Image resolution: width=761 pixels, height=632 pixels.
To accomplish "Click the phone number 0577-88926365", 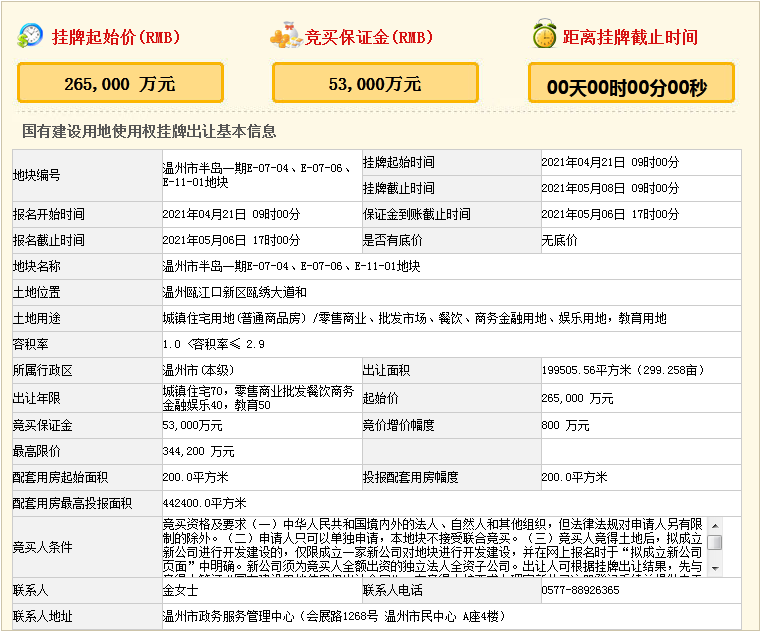I will 580,590.
